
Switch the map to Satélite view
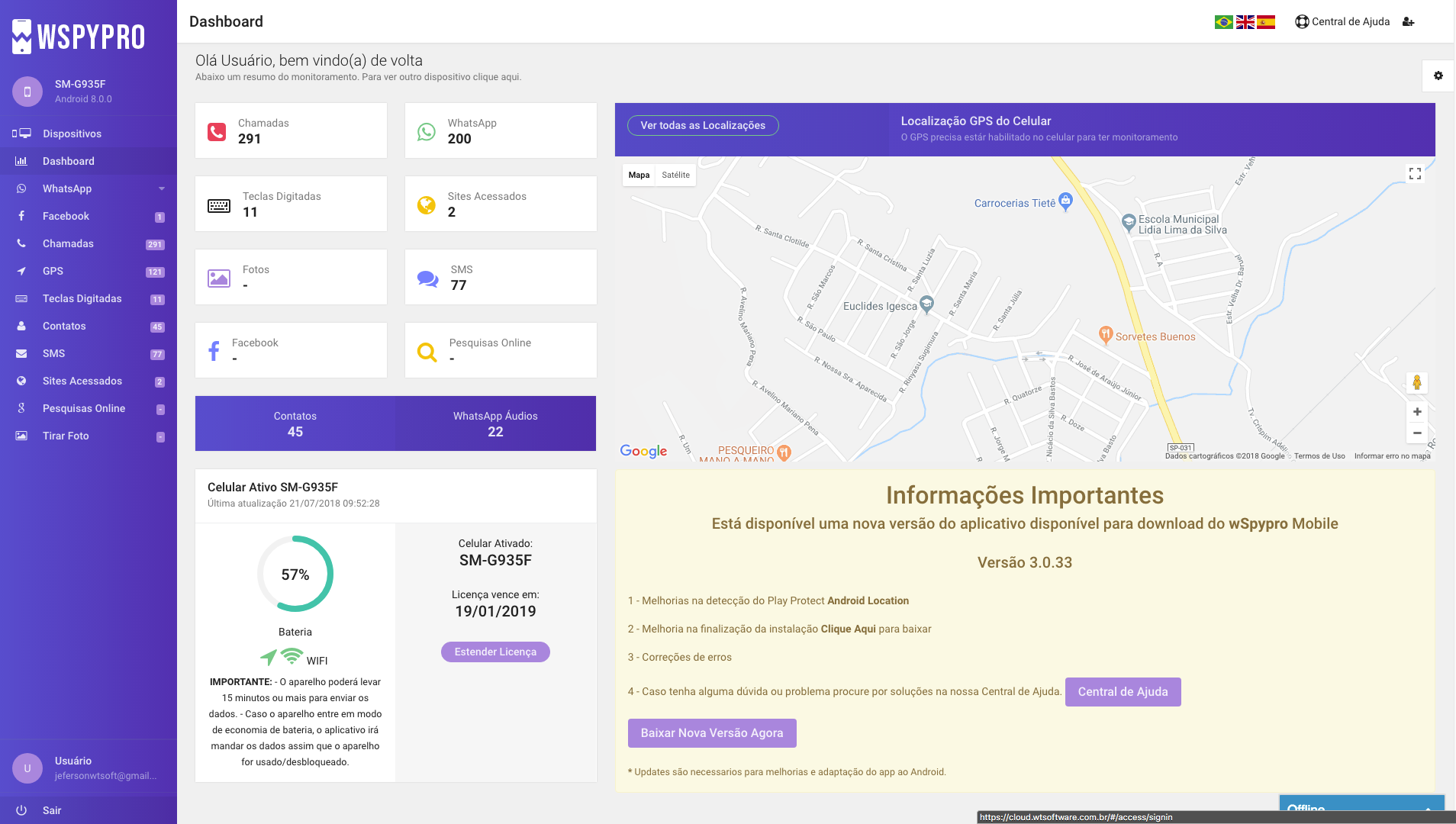(x=675, y=175)
